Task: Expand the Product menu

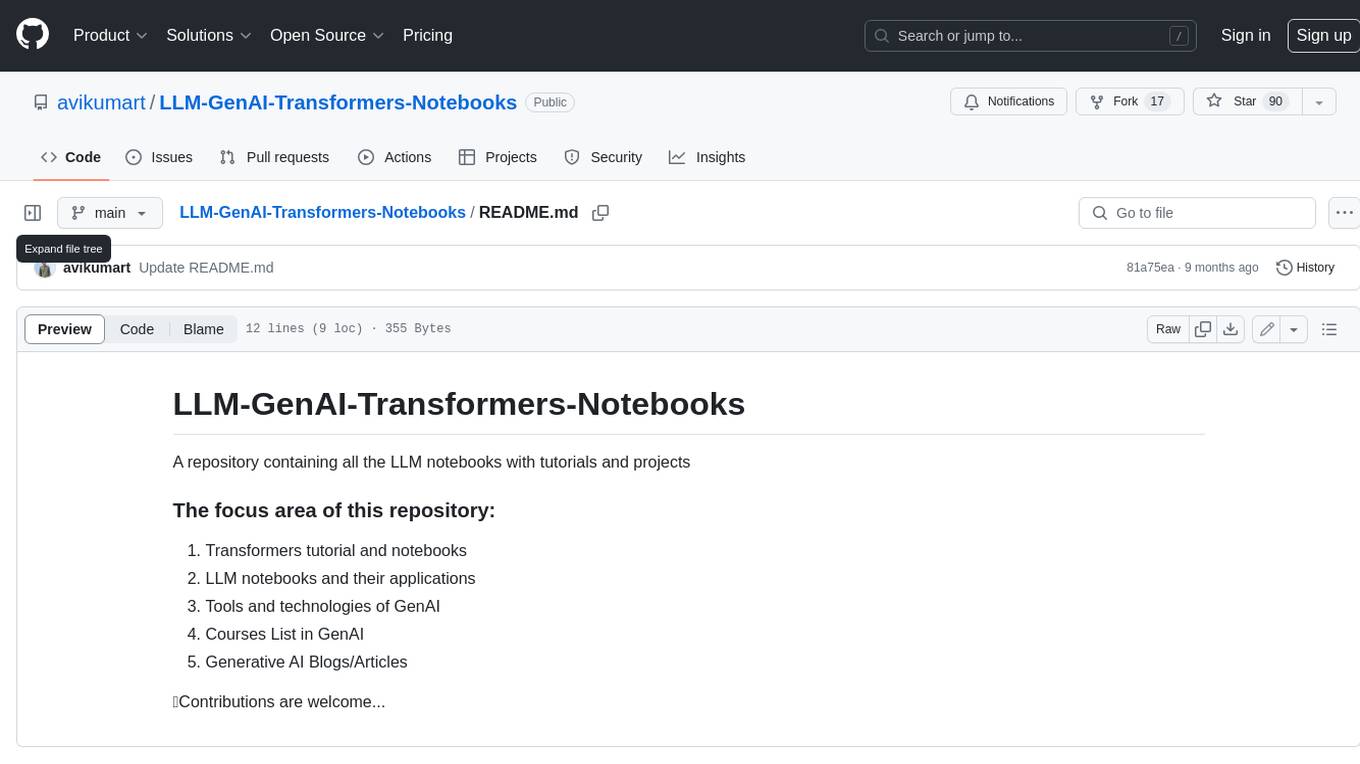Action: (110, 35)
